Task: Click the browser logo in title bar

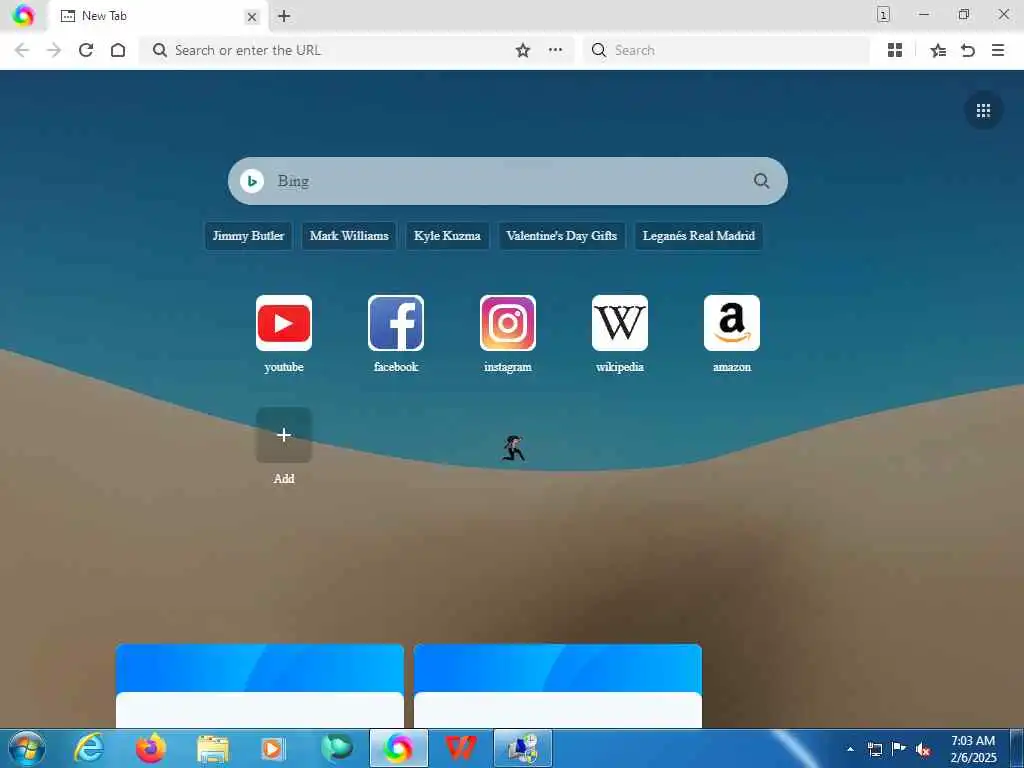Action: 23,15
